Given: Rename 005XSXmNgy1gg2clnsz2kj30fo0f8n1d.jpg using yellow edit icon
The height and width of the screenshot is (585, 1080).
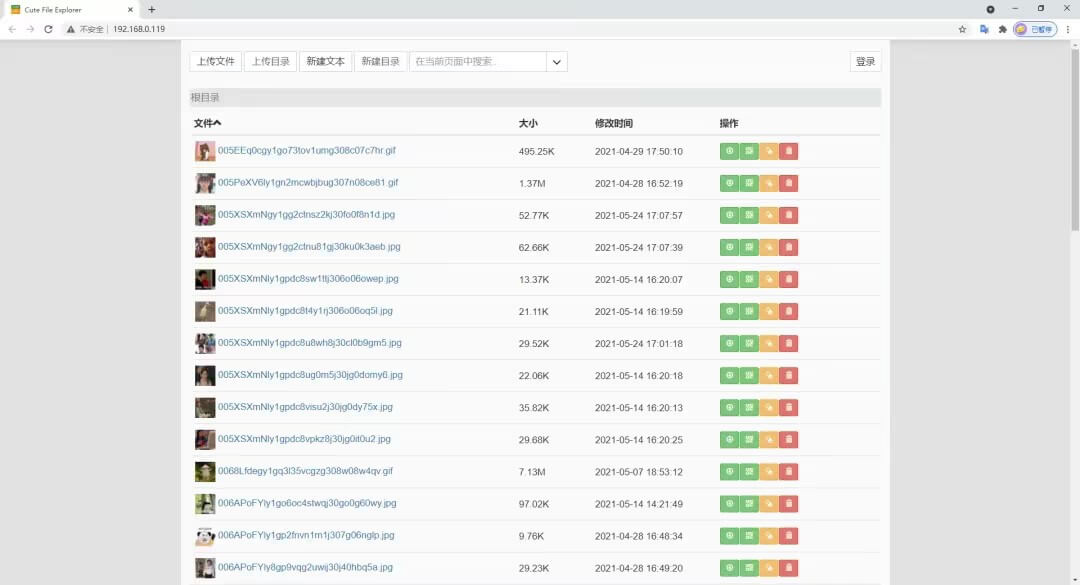Looking at the screenshot, I should tap(769, 214).
